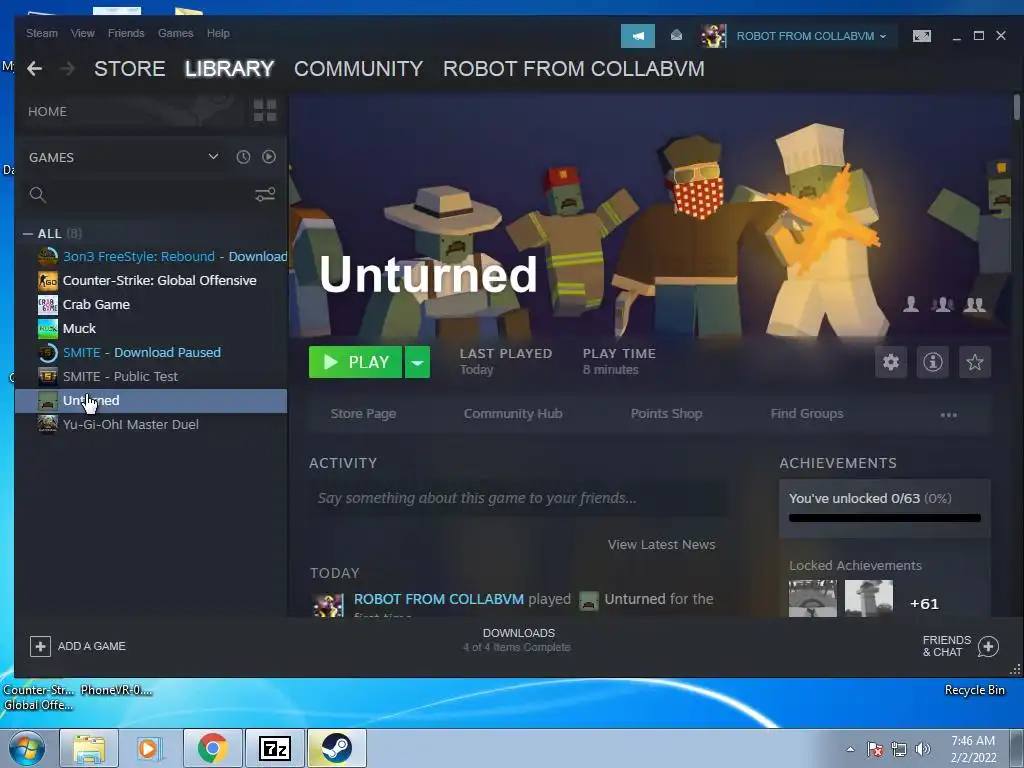1024x768 pixels.
Task: Open the inbox envelope icon
Action: point(677,35)
